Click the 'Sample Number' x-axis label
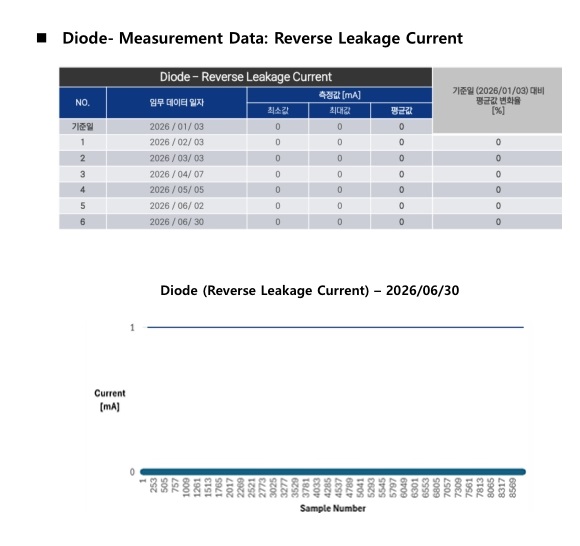This screenshot has height=546, width=580. click(333, 508)
